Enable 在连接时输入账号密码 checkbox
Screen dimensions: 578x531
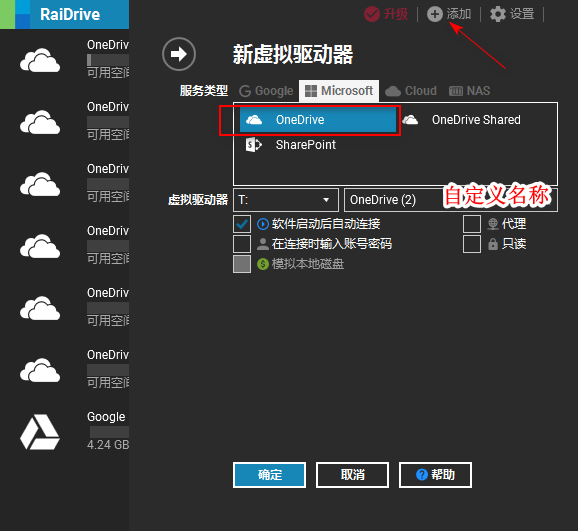pyautogui.click(x=242, y=244)
